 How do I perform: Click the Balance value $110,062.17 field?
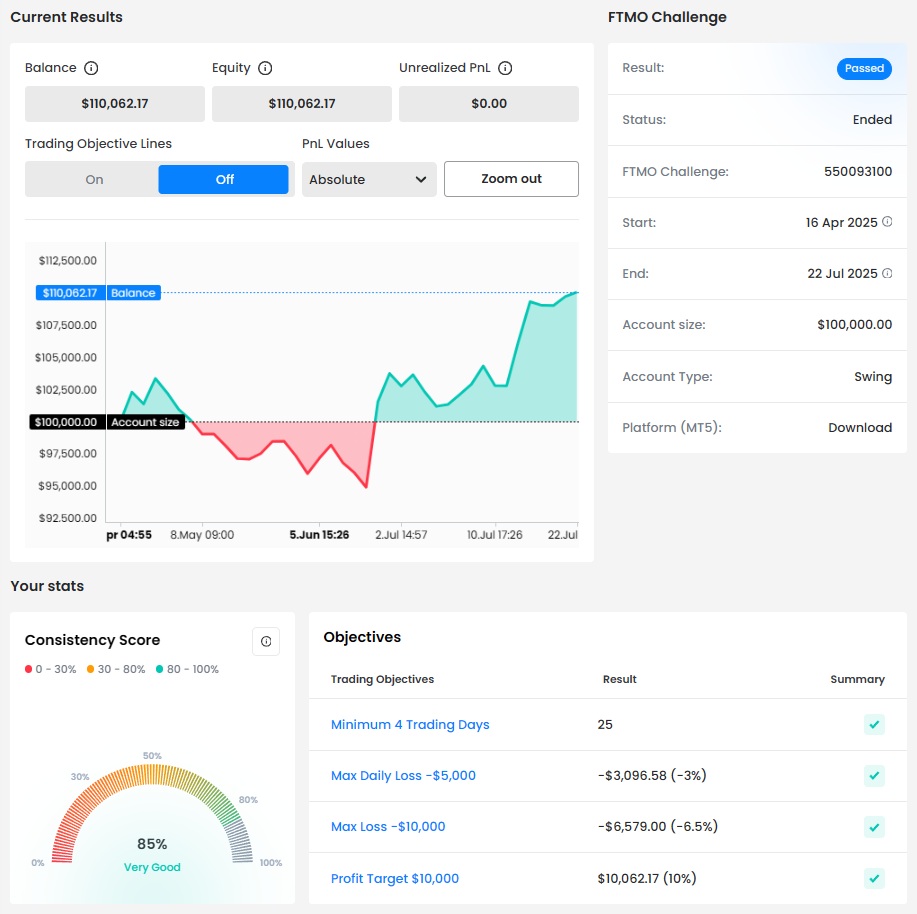click(115, 104)
